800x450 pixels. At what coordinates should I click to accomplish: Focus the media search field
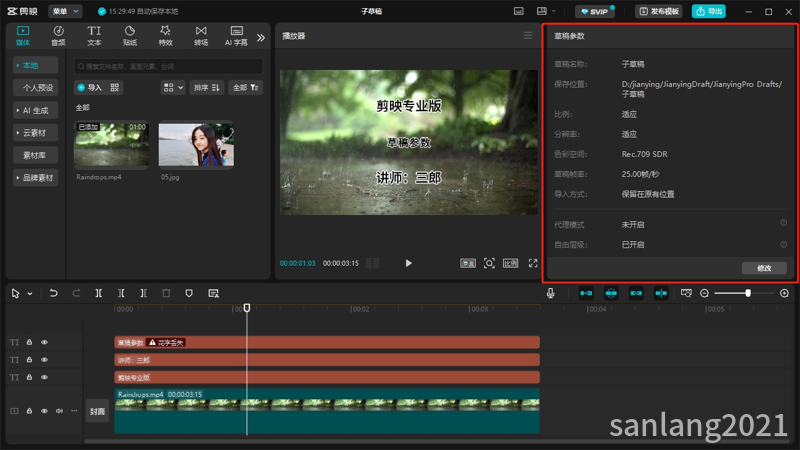pos(168,66)
